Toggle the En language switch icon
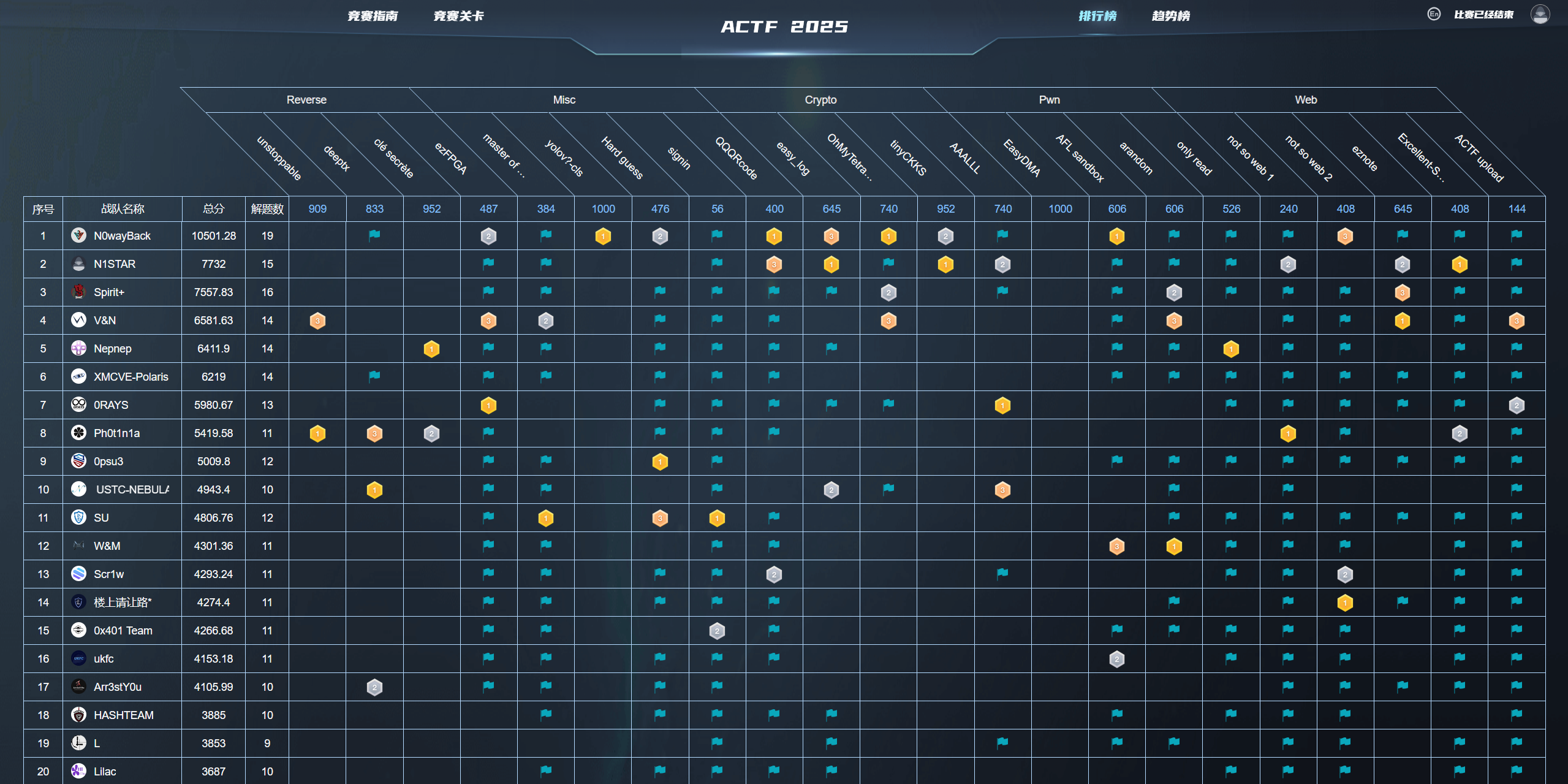Screen dimensions: 1568x784 [x=1433, y=14]
